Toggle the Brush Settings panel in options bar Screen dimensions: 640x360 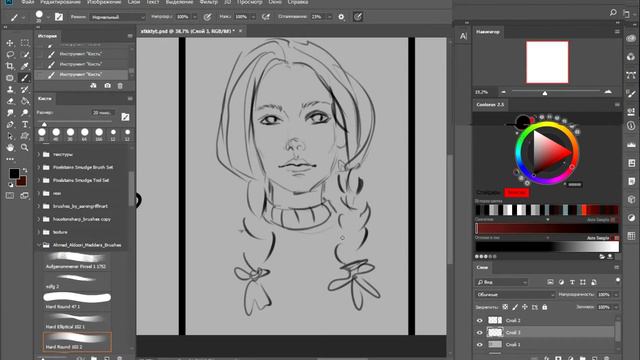pos(59,17)
